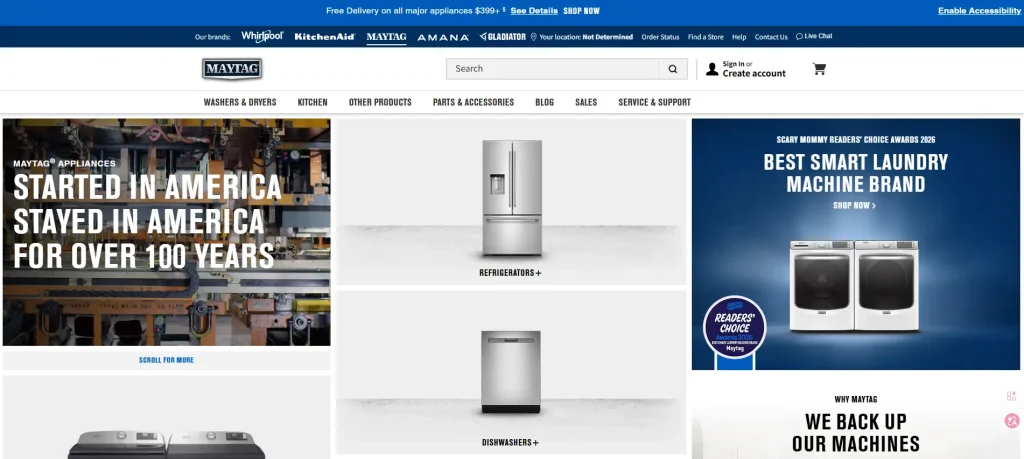Open Washers & Dryers menu
Image resolution: width=1024 pixels, height=459 pixels.
[x=240, y=103]
